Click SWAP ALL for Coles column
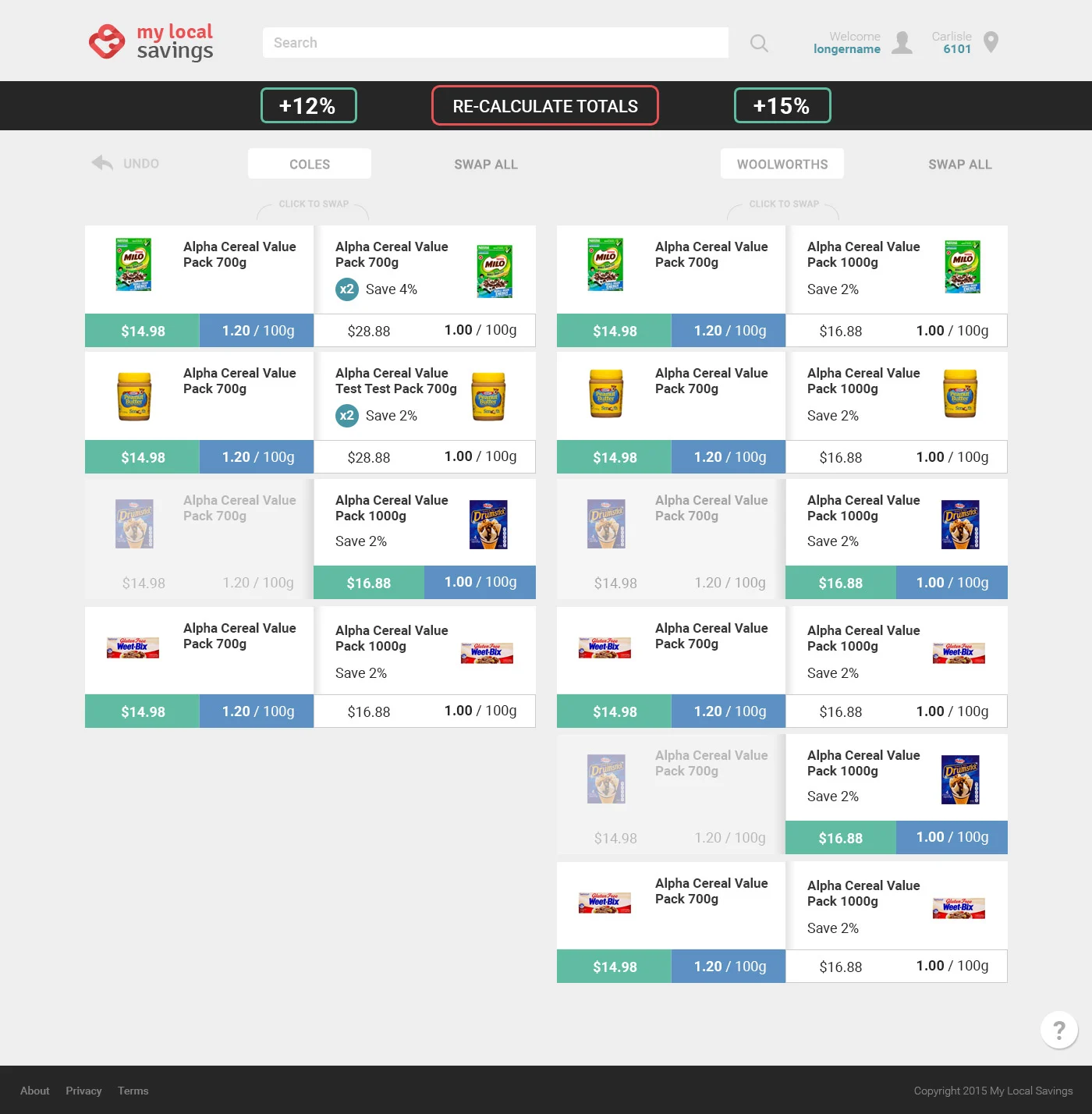1092x1114 pixels. pyautogui.click(x=486, y=165)
